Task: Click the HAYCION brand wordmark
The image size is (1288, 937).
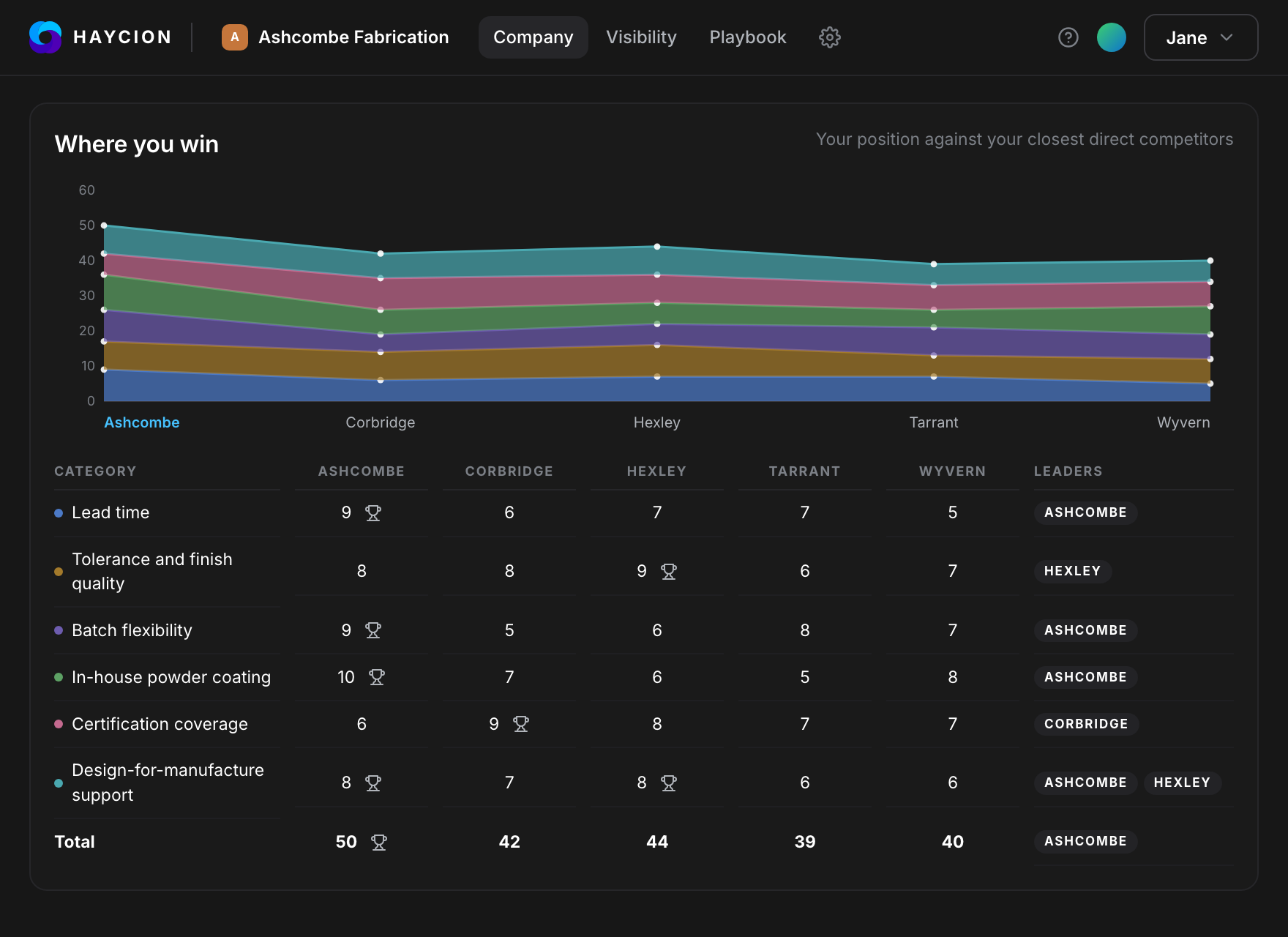Action: (x=122, y=37)
